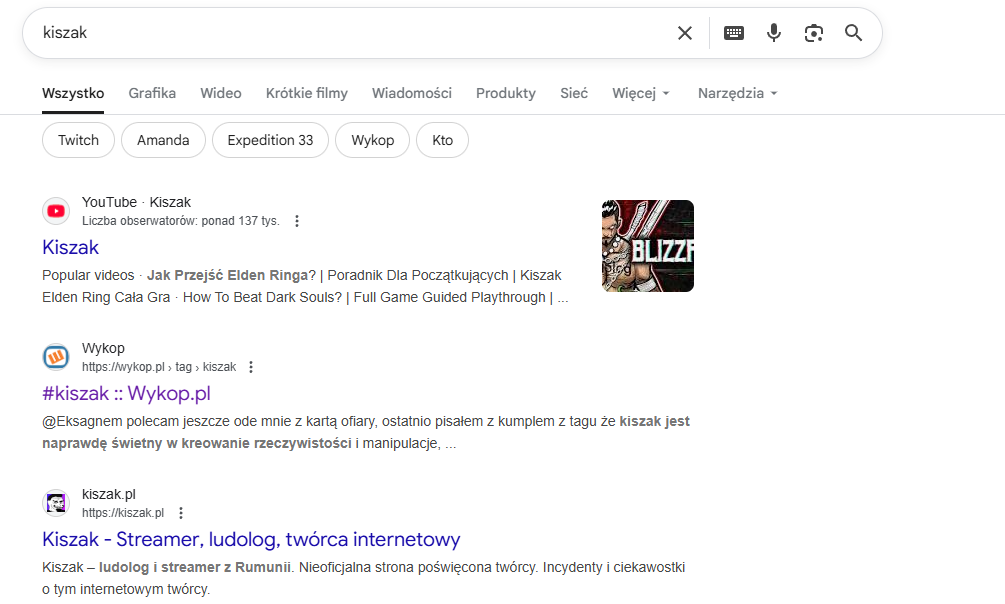Click the YouTube favicon icon
1005x604 pixels.
(56, 211)
